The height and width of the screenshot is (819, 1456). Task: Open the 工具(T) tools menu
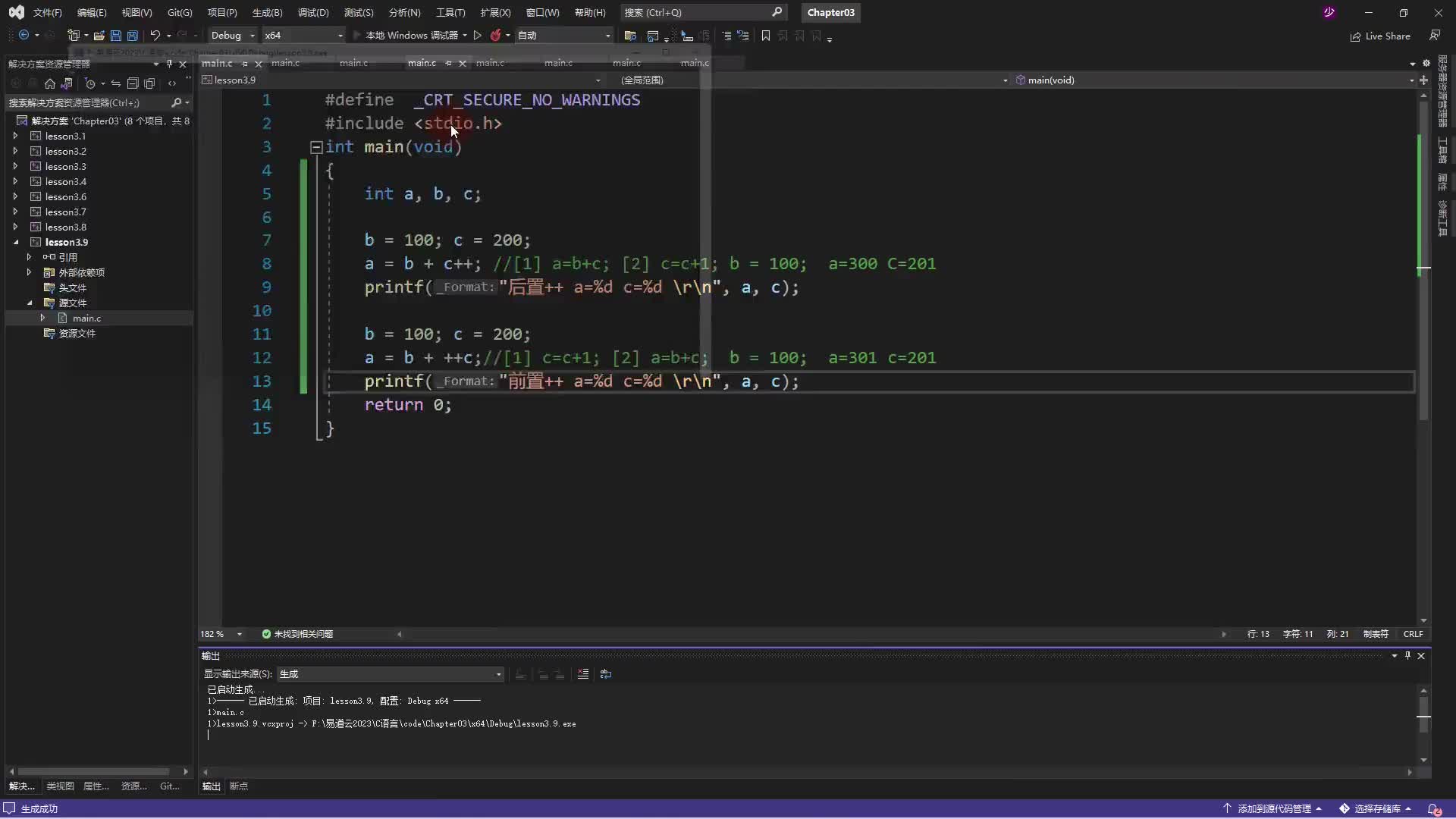coord(450,12)
